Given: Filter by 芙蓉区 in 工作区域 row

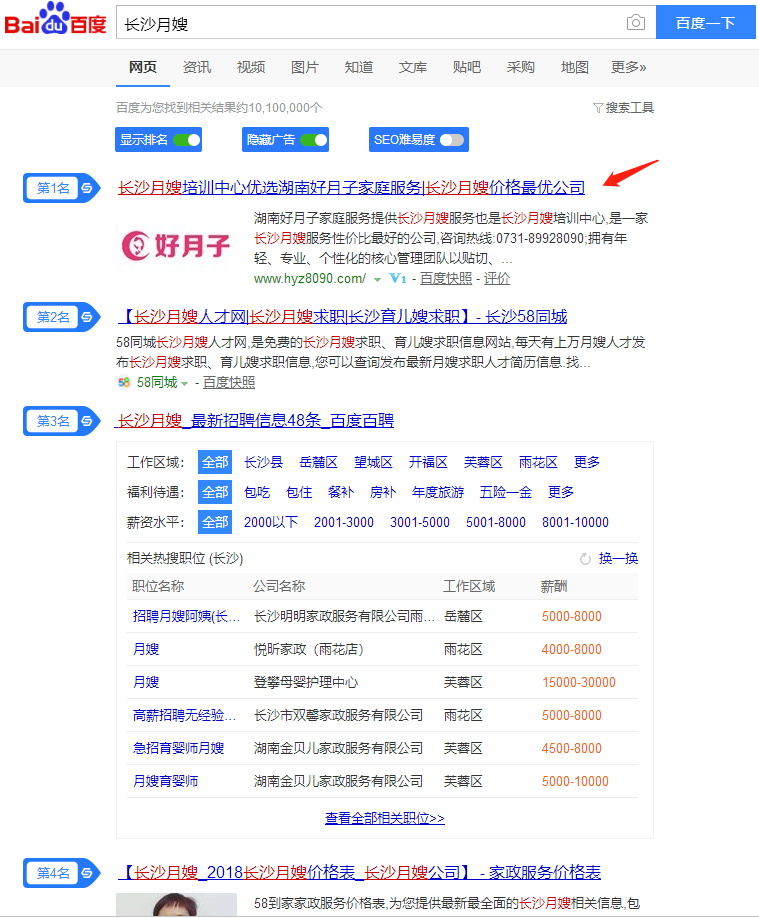Looking at the screenshot, I should (483, 463).
